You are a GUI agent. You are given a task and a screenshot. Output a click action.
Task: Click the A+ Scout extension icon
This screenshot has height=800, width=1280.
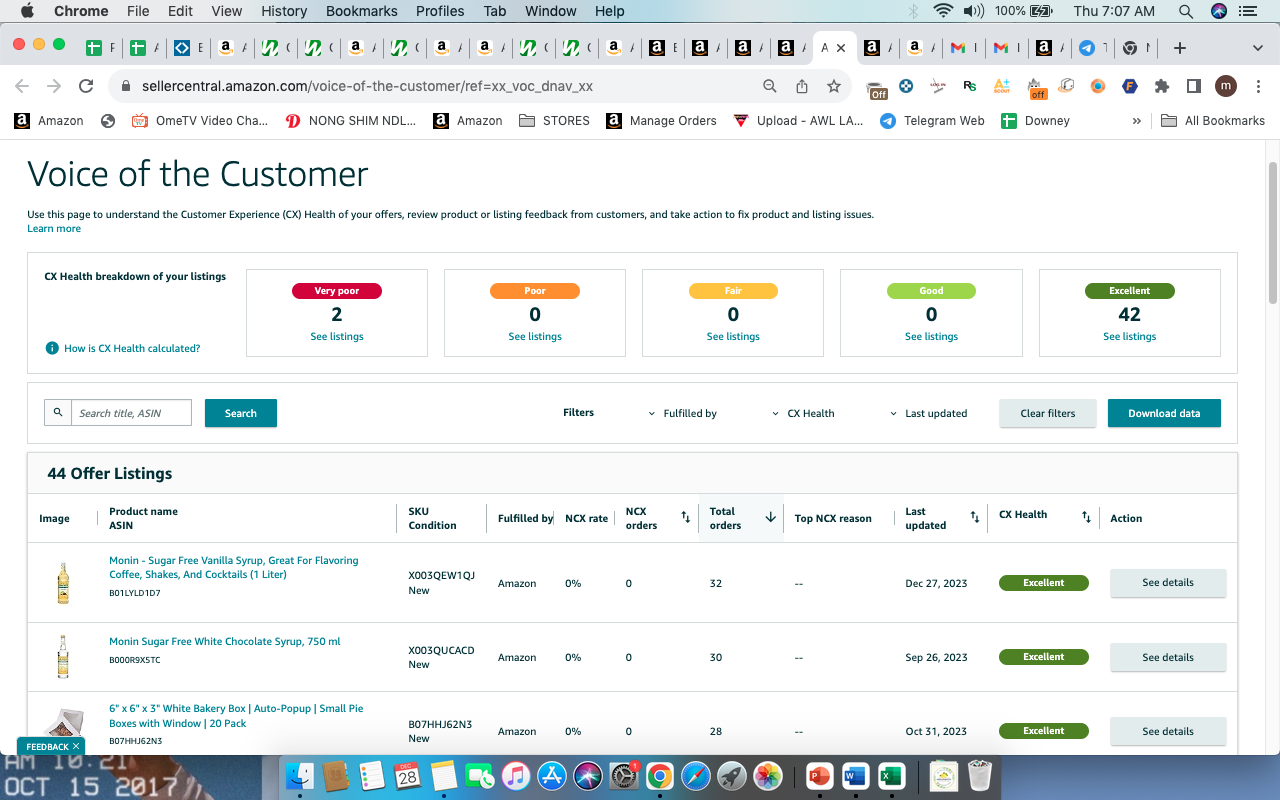coord(1001,86)
